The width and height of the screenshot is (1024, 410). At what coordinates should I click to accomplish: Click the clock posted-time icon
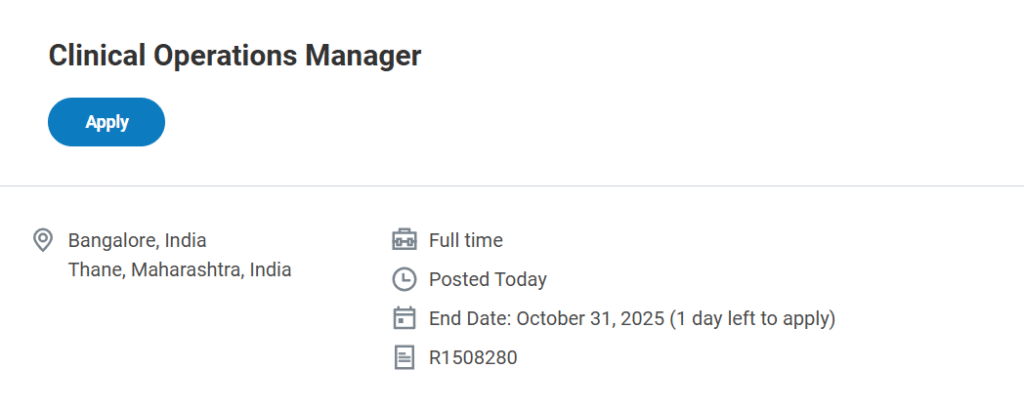[x=403, y=279]
